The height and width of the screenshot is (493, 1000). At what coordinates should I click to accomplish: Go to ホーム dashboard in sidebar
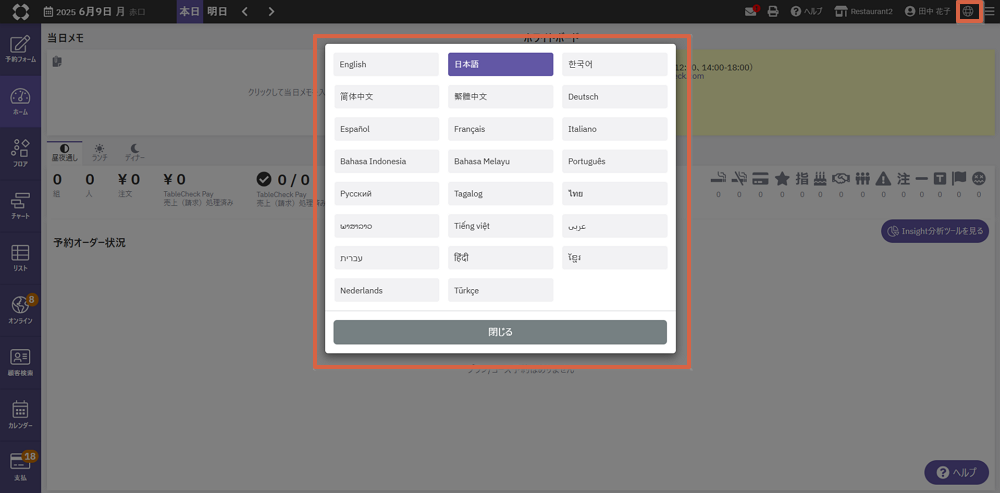pyautogui.click(x=20, y=102)
